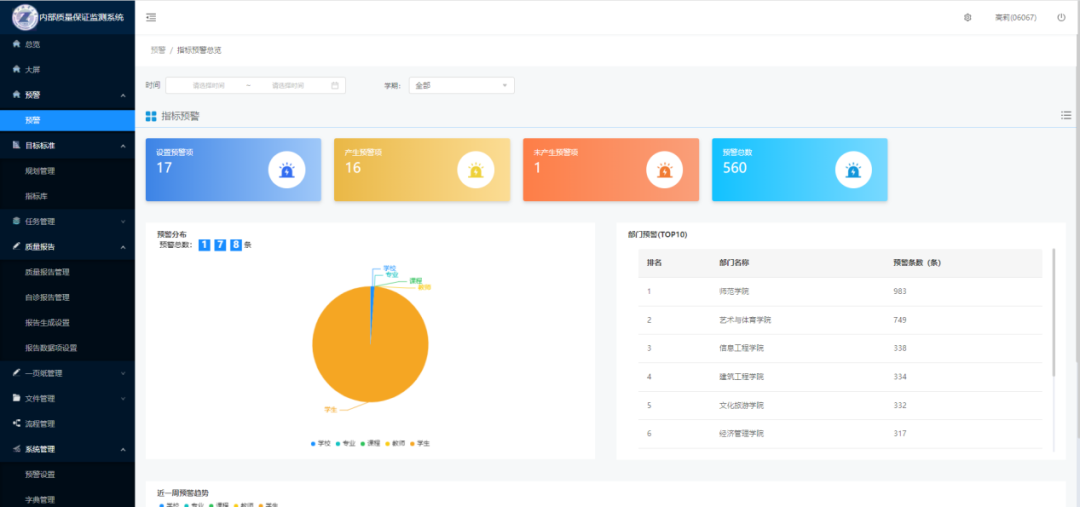Expand the 任务管理 sidebar menu

click(x=67, y=221)
